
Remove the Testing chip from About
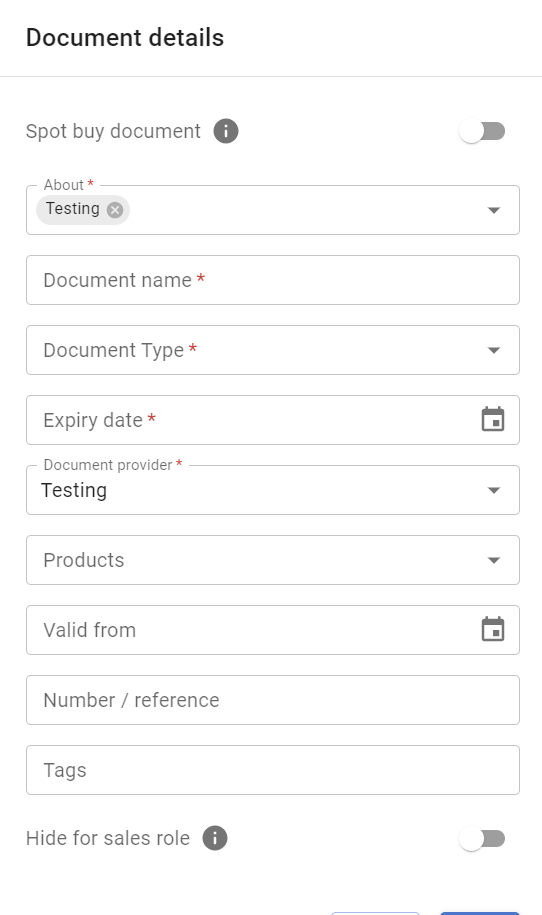click(x=115, y=209)
